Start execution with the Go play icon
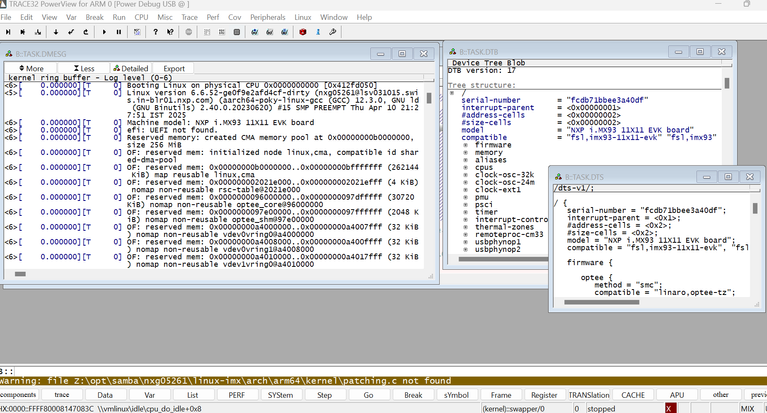This screenshot has width=767, height=413. click(104, 32)
